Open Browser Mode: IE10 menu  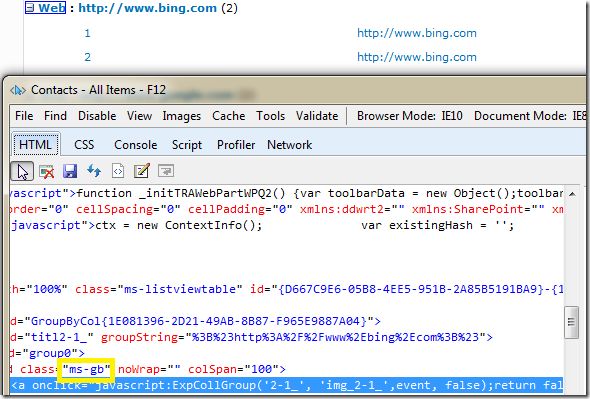click(410, 116)
